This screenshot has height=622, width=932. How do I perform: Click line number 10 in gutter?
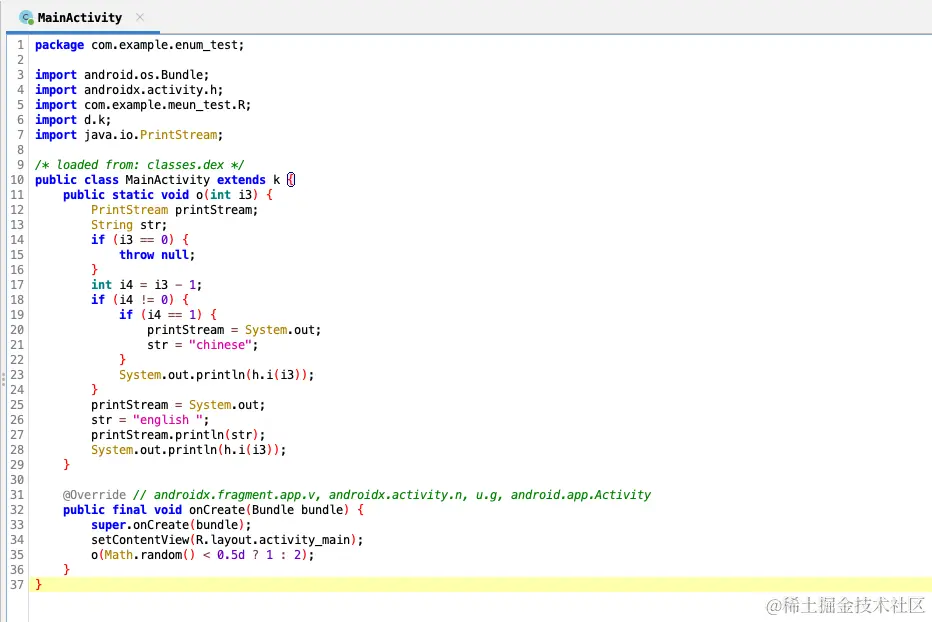click(17, 180)
